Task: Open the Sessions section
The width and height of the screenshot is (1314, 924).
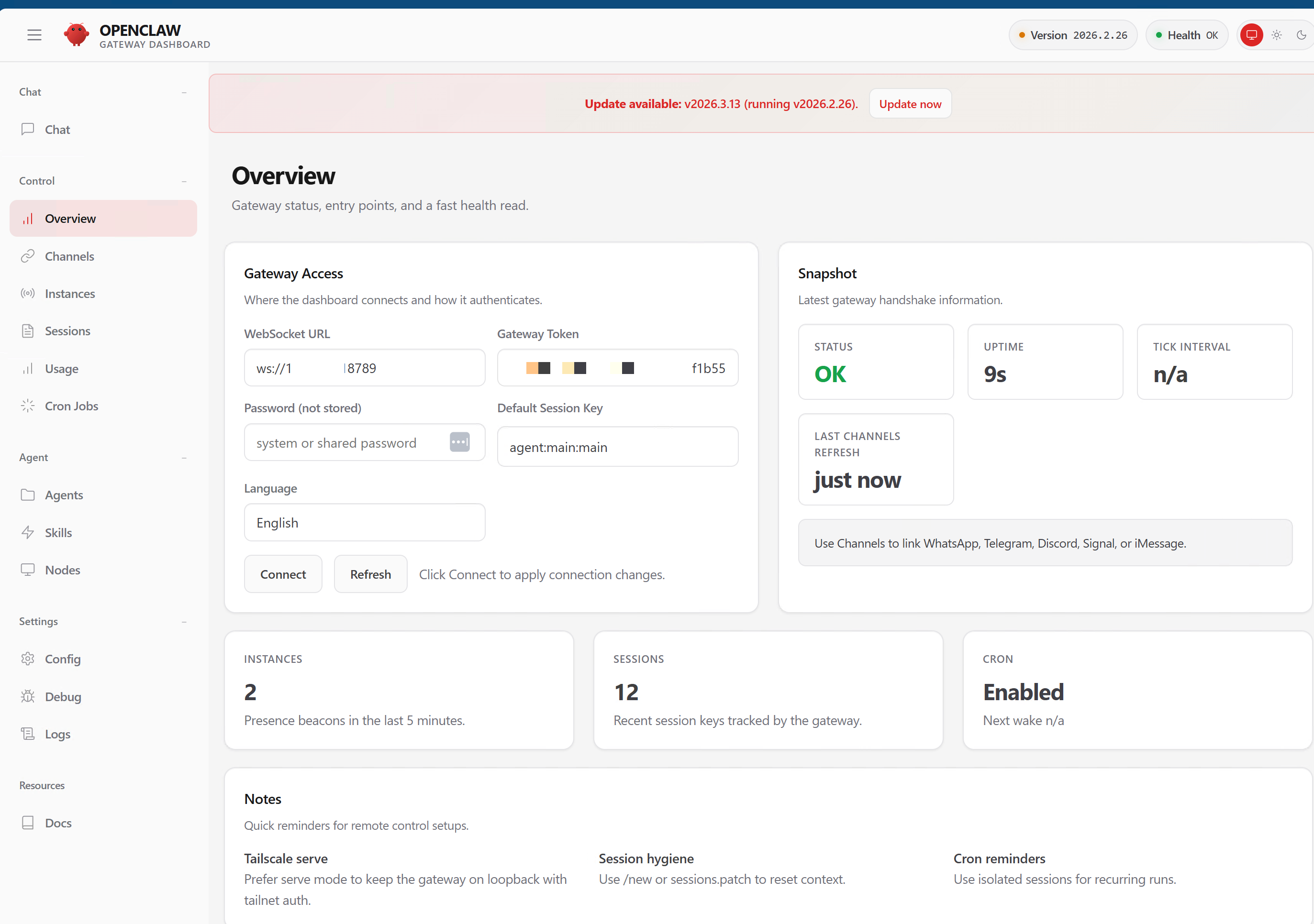Action: (x=67, y=330)
